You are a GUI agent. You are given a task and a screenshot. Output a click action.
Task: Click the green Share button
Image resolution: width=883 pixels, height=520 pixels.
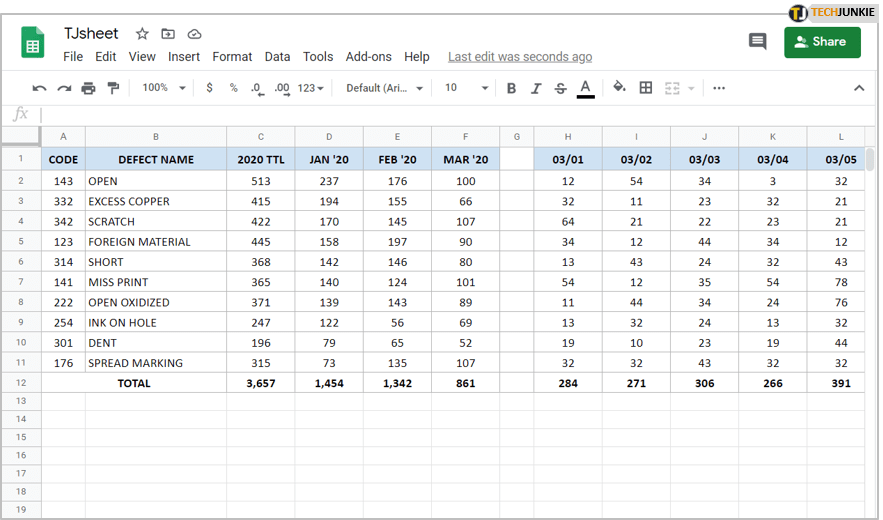pos(822,42)
